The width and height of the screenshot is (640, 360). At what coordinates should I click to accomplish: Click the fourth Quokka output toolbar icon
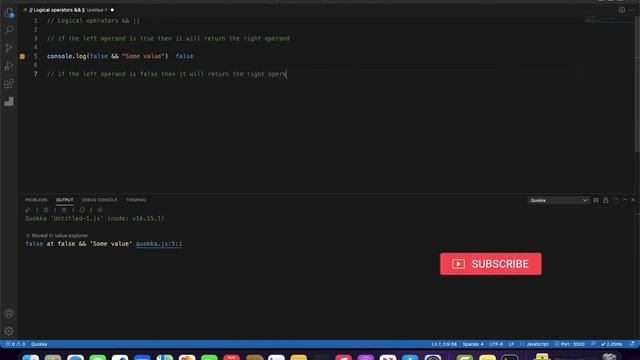tap(82, 210)
